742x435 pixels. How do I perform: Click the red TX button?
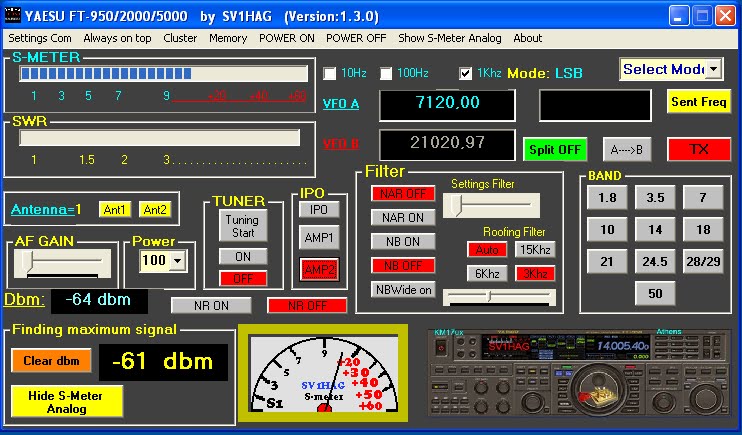[x=699, y=150]
